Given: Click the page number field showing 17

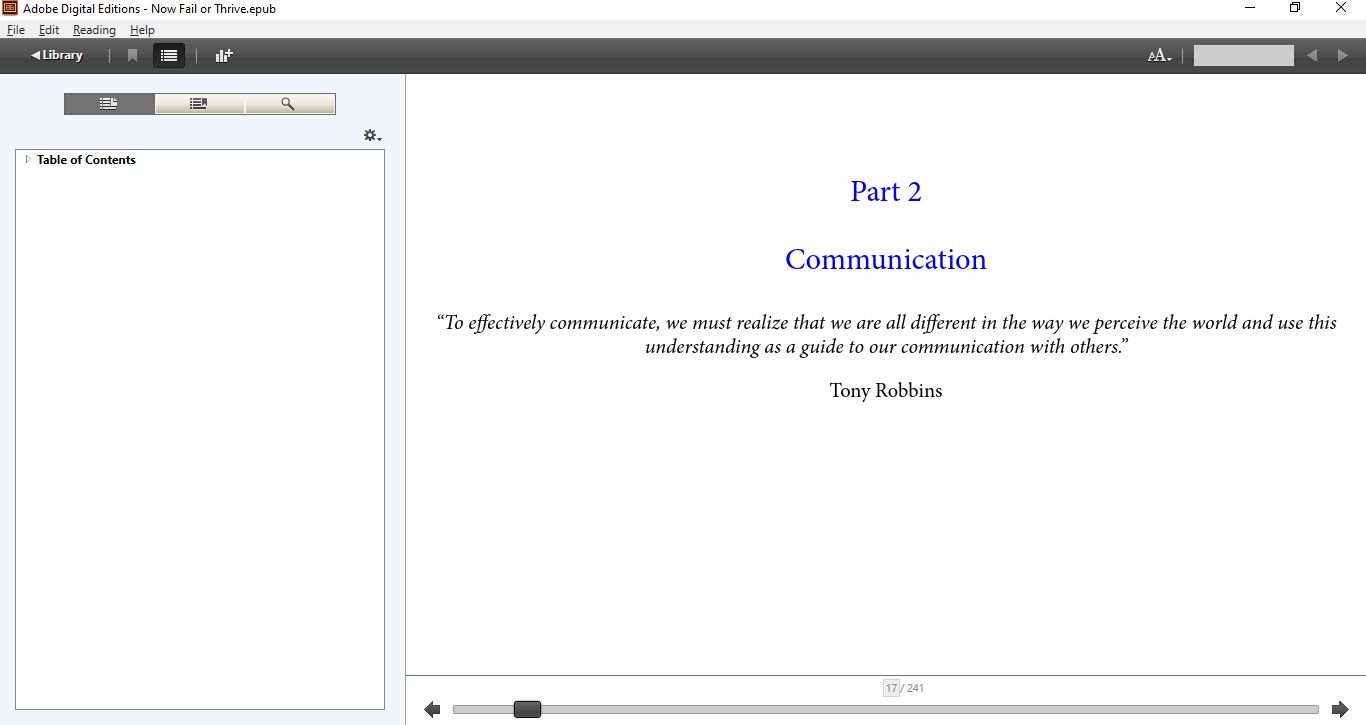Looking at the screenshot, I should (891, 688).
